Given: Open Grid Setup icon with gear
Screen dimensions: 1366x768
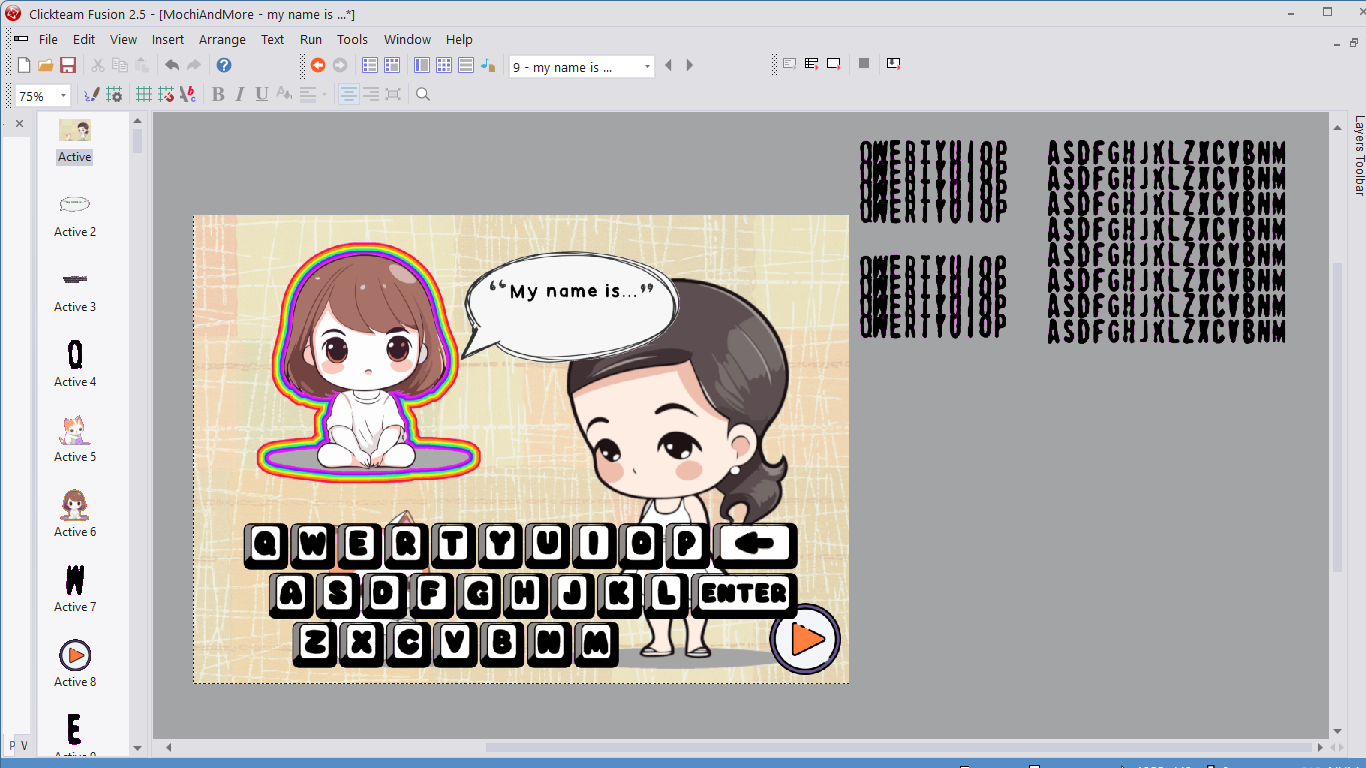Looking at the screenshot, I should (115, 94).
